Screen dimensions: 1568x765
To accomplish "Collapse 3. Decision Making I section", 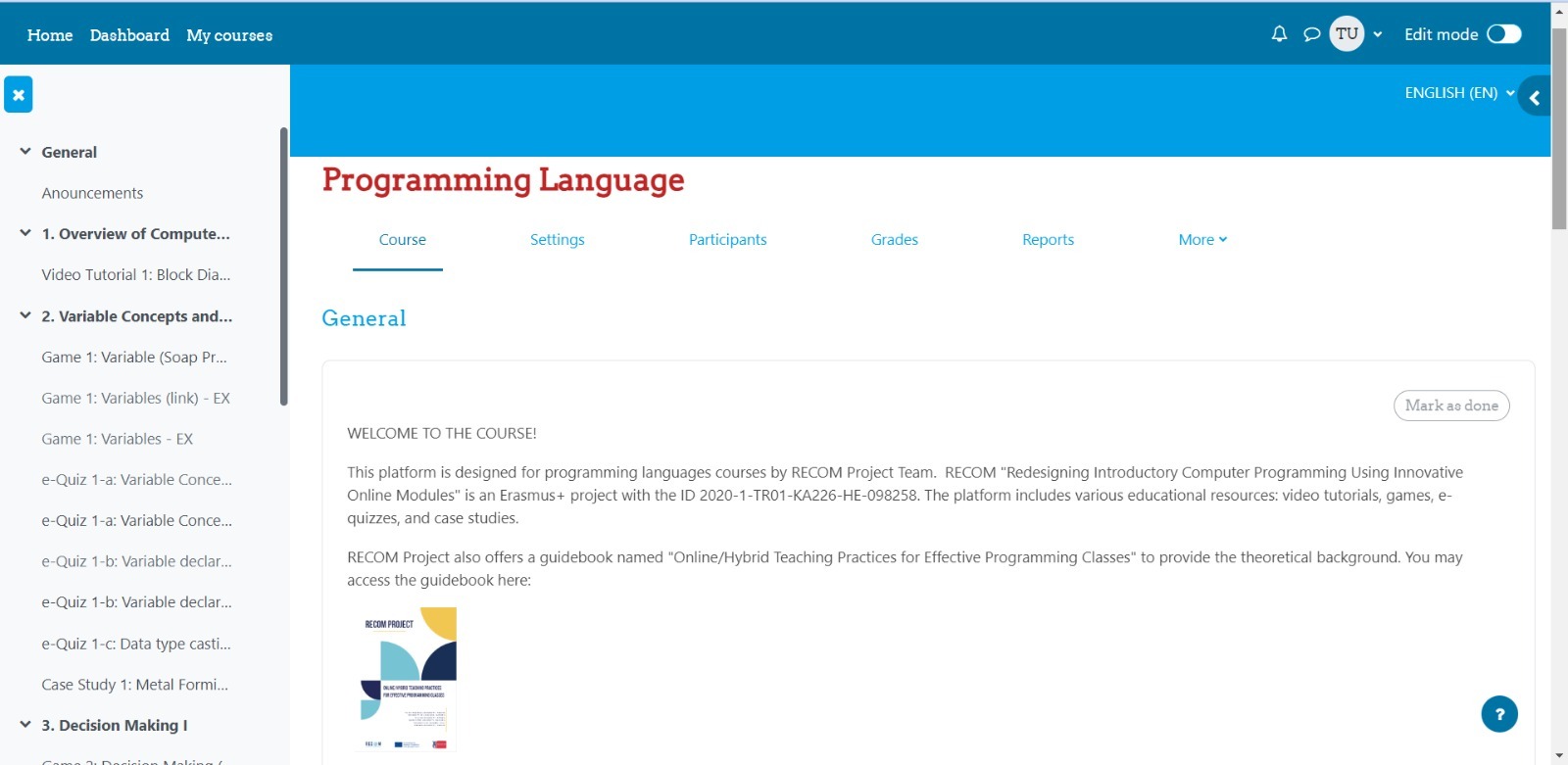I will (x=25, y=725).
